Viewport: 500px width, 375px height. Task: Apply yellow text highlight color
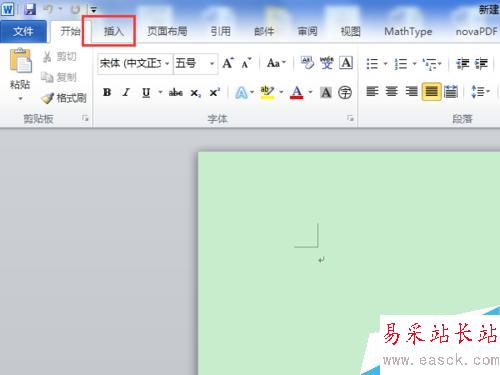[267, 92]
